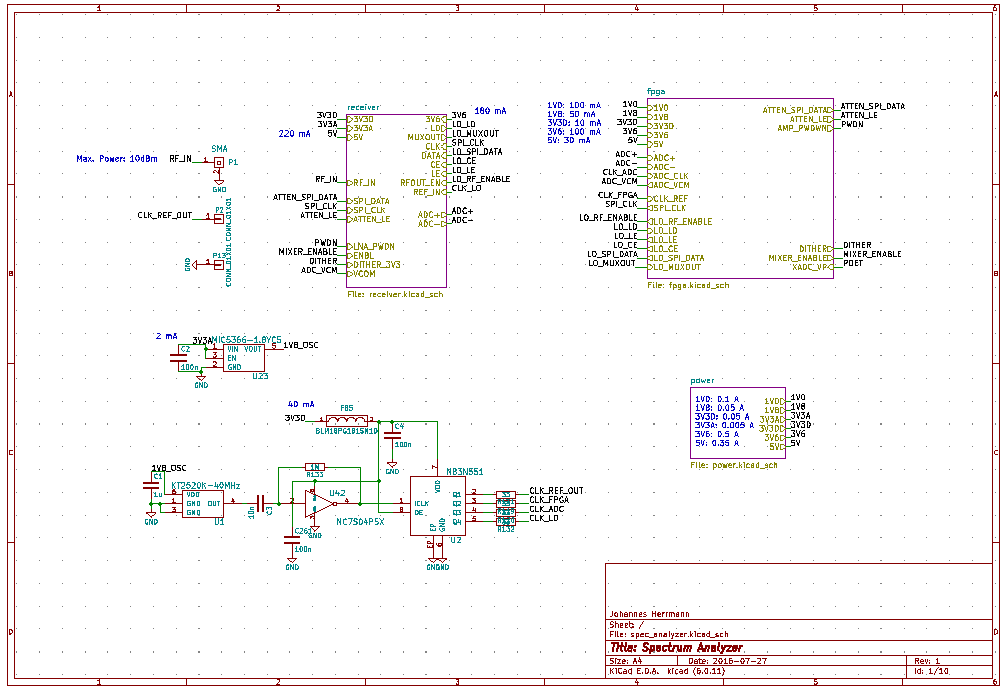
Task: Click the NC7S04P5X part value text
Action: [x=361, y=522]
